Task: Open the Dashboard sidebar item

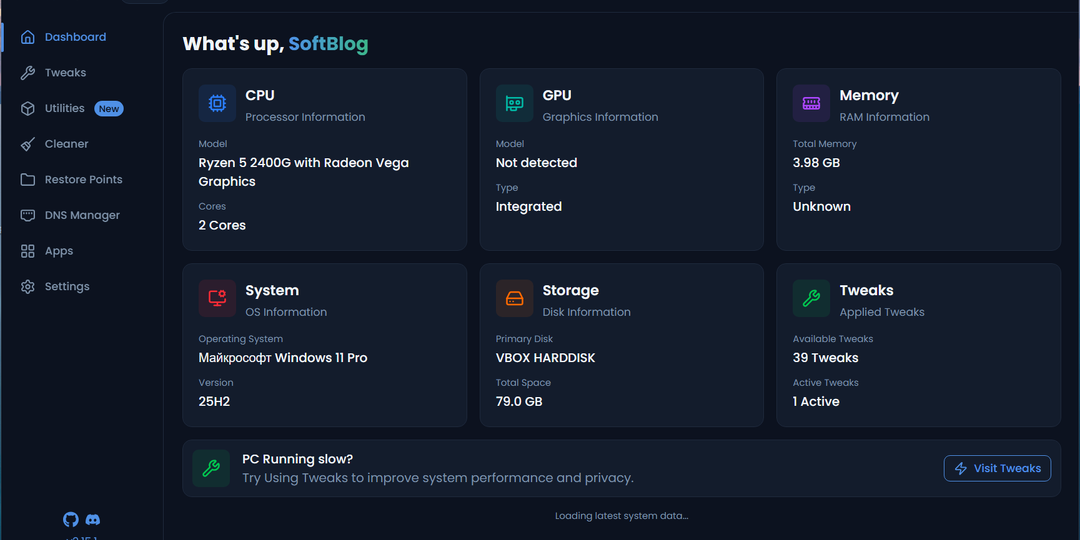Action: [x=75, y=37]
